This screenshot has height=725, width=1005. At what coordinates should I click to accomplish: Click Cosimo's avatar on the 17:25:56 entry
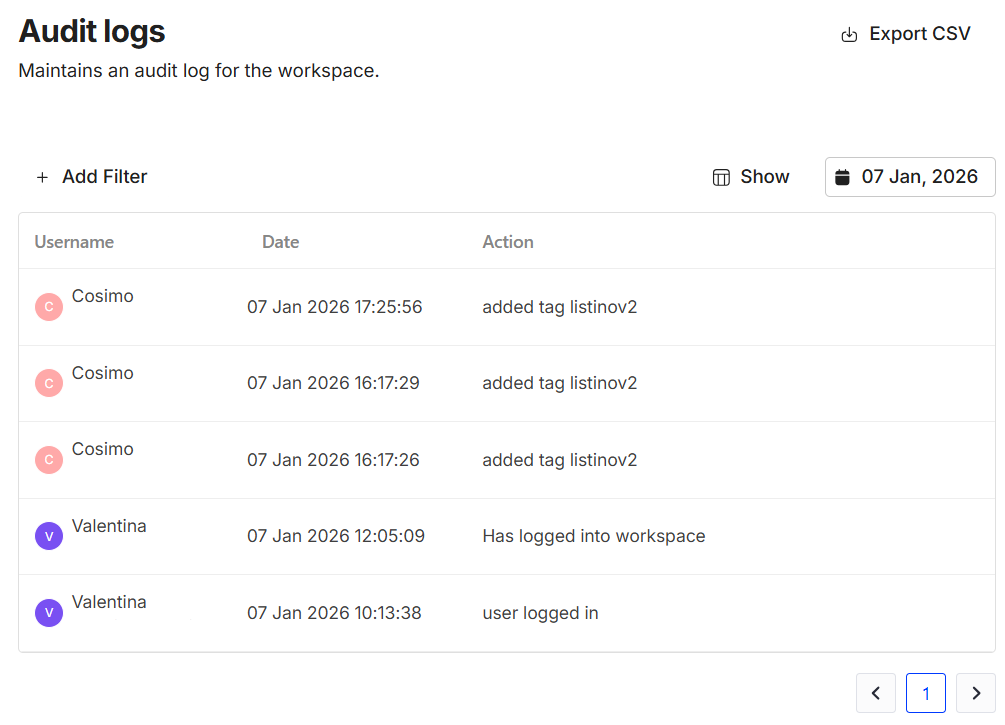pyautogui.click(x=49, y=307)
